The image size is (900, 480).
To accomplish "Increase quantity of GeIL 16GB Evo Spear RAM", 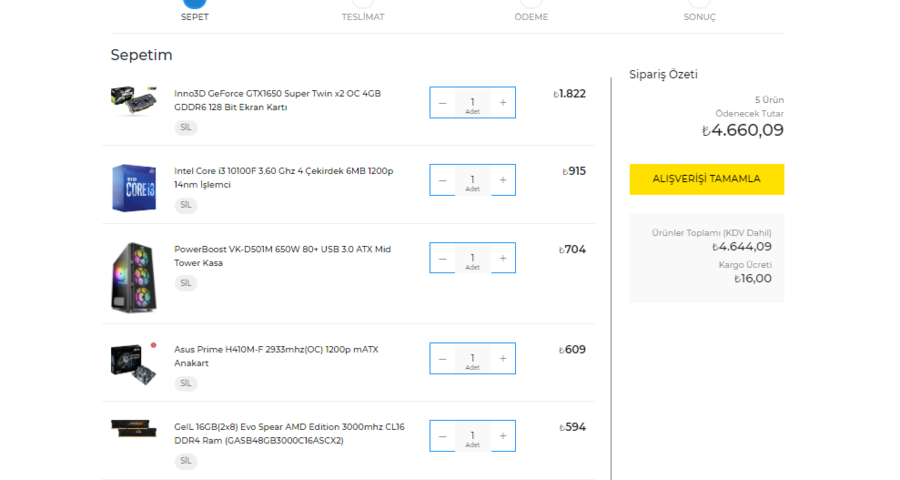I will point(503,436).
